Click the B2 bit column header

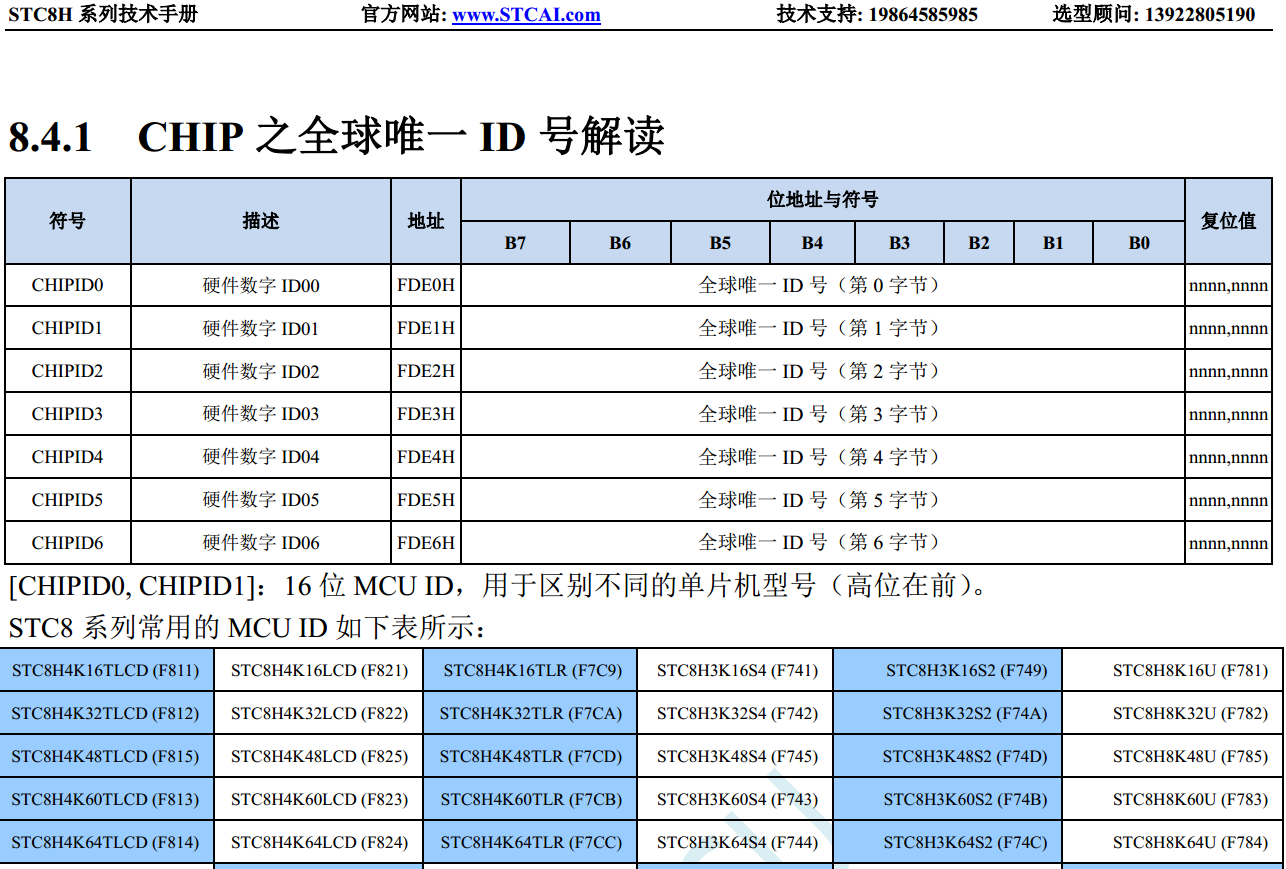click(979, 243)
